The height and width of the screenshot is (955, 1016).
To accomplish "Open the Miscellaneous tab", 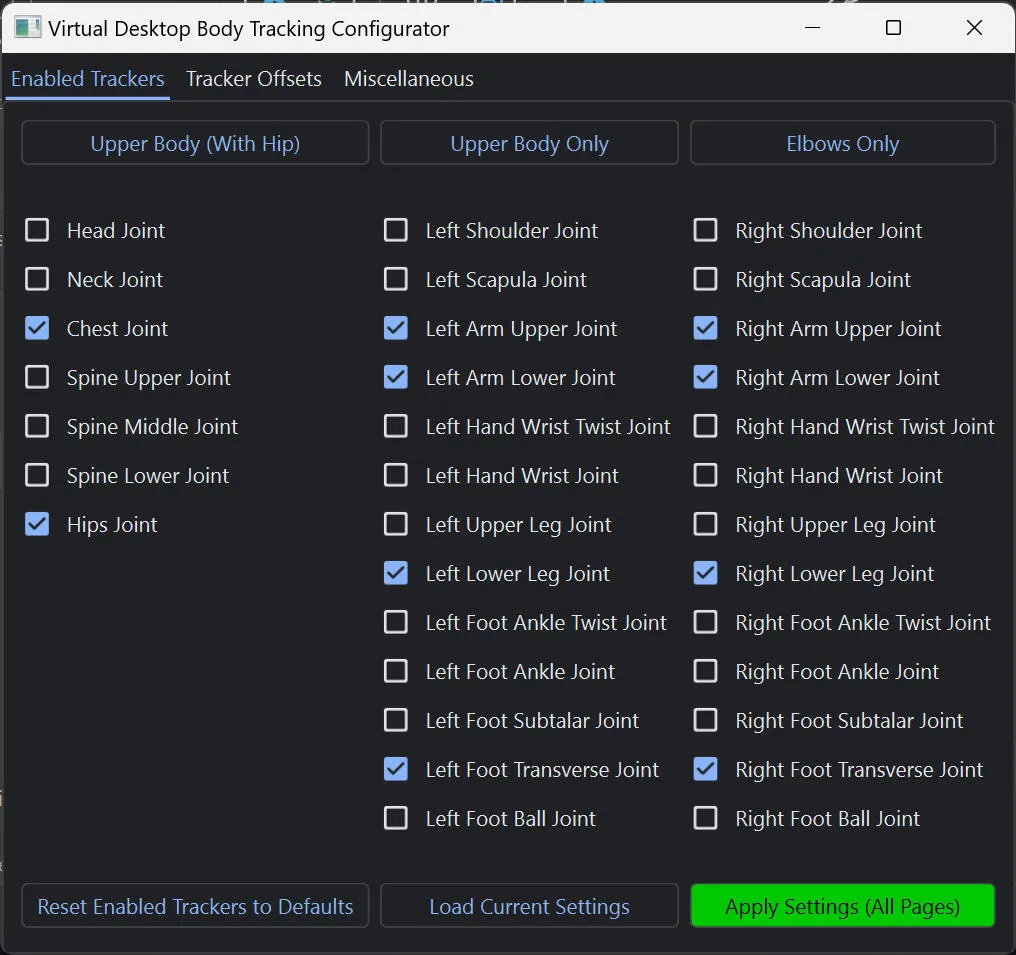I will (408, 78).
